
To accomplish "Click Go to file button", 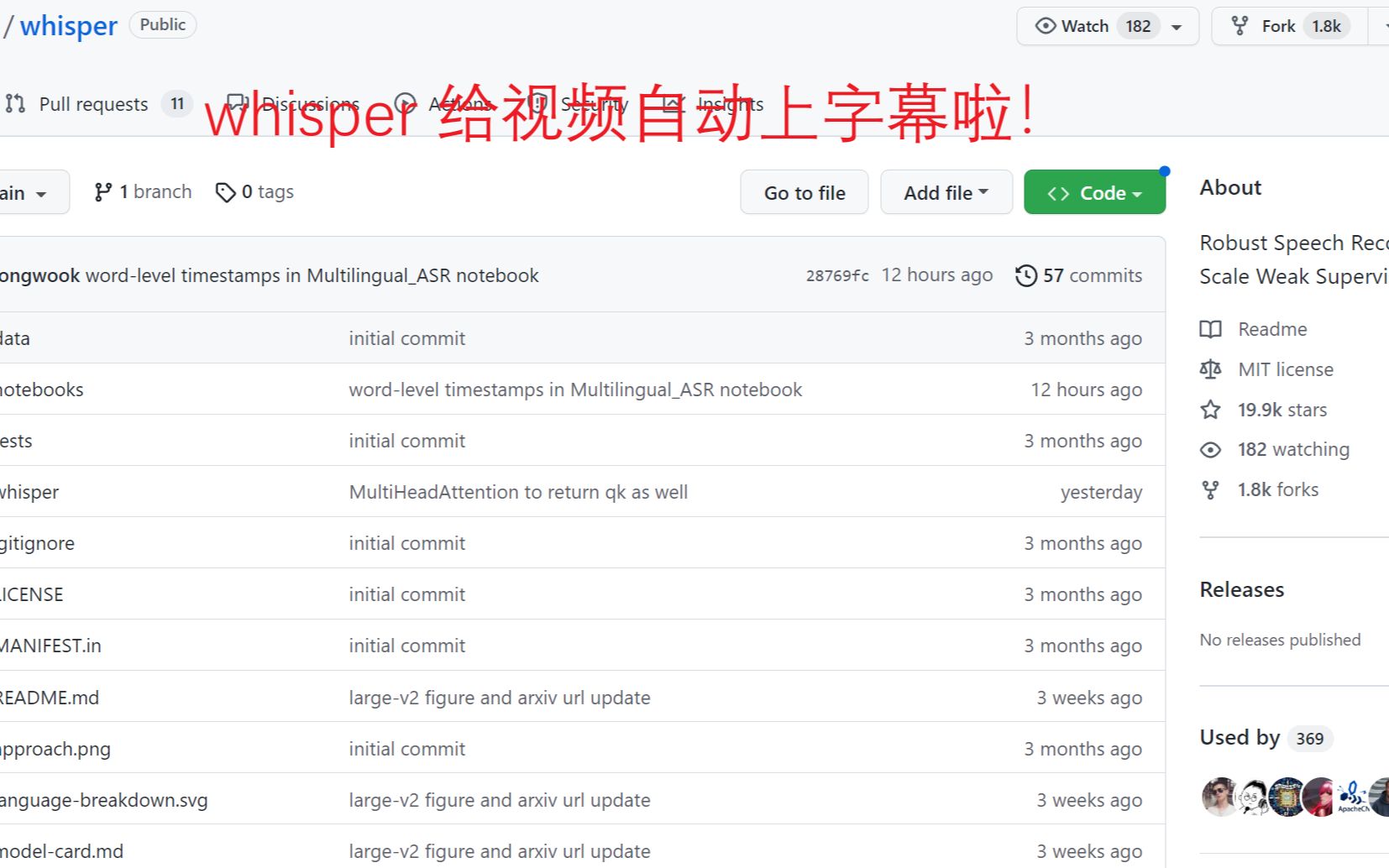I will click(x=805, y=193).
